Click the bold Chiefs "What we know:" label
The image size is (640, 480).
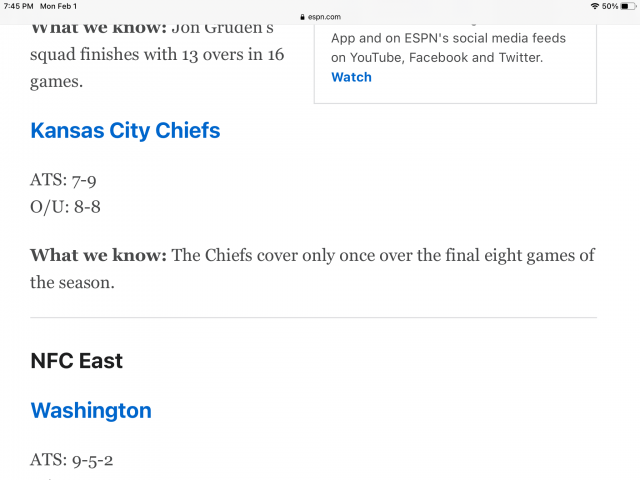98,255
